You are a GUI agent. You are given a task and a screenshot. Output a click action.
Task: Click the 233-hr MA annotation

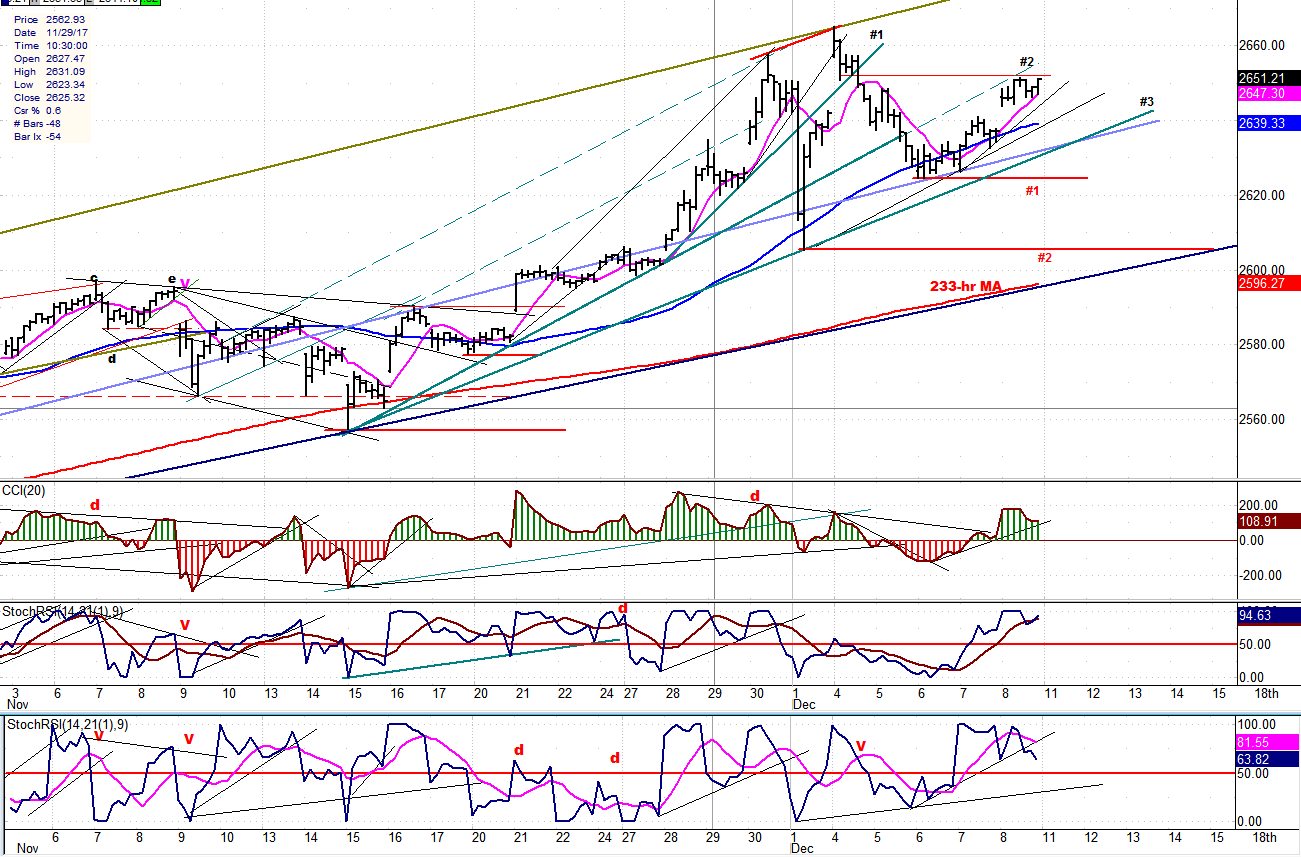click(x=966, y=287)
